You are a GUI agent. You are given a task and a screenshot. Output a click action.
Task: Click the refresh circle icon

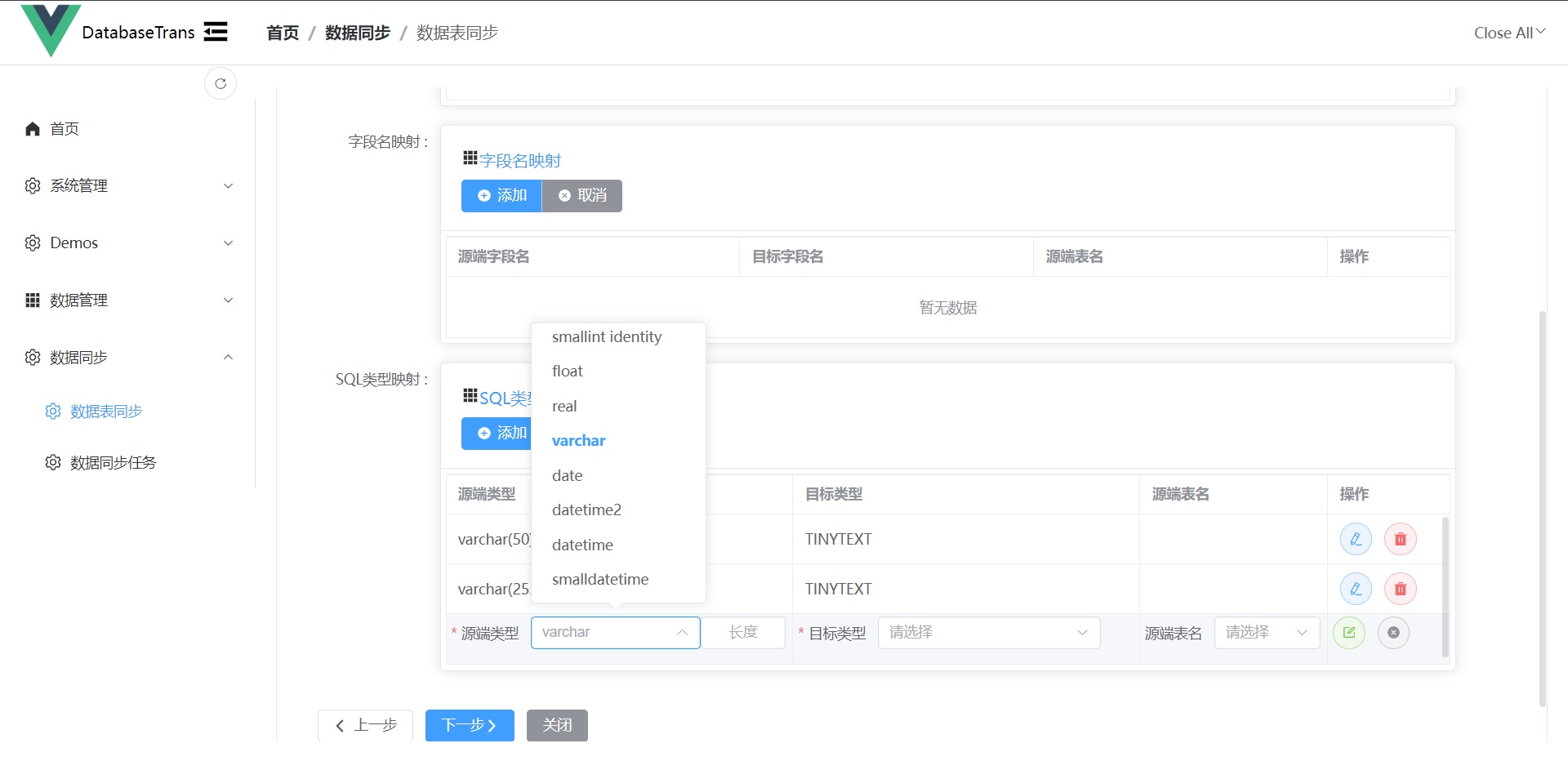click(x=220, y=83)
